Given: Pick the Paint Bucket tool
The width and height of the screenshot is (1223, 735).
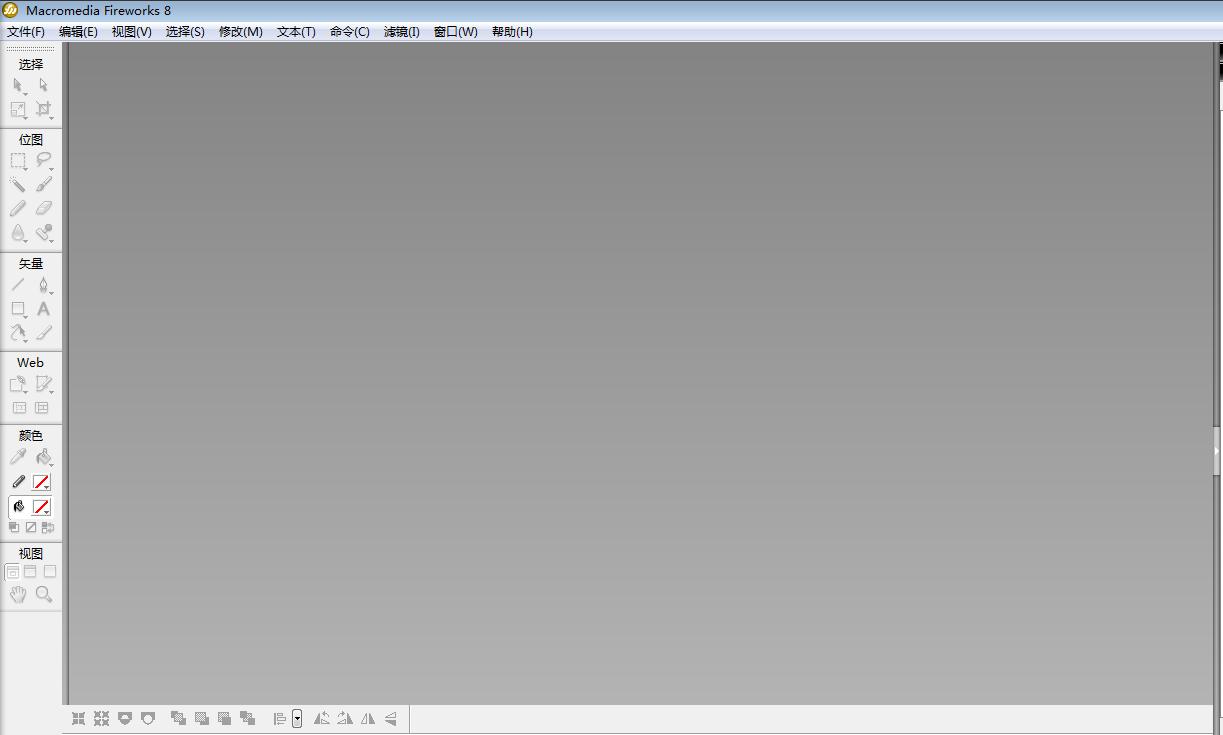Looking at the screenshot, I should click(43, 457).
